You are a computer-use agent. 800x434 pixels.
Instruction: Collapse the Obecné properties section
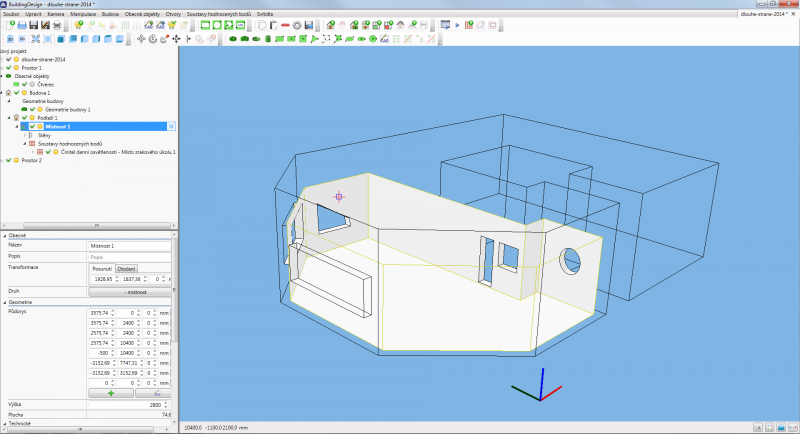click(x=4, y=235)
